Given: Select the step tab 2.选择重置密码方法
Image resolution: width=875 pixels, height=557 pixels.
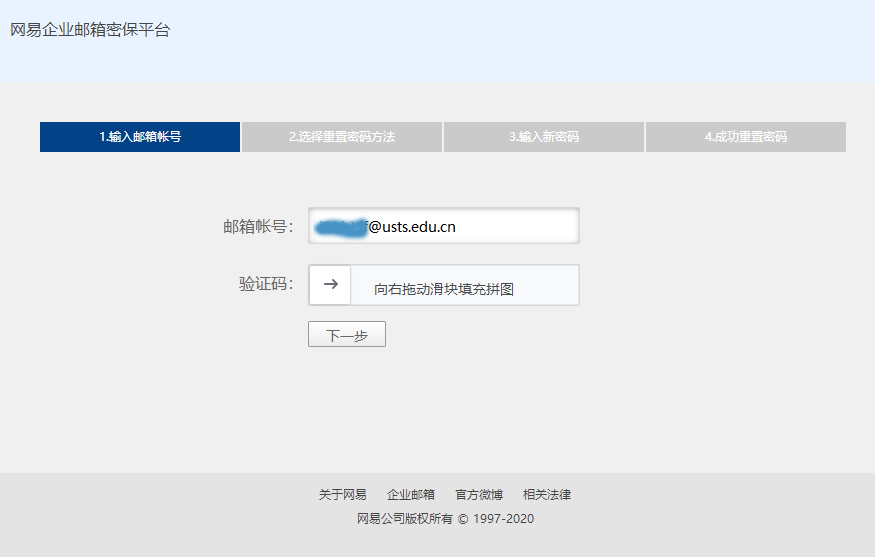Looking at the screenshot, I should pyautogui.click(x=342, y=137).
